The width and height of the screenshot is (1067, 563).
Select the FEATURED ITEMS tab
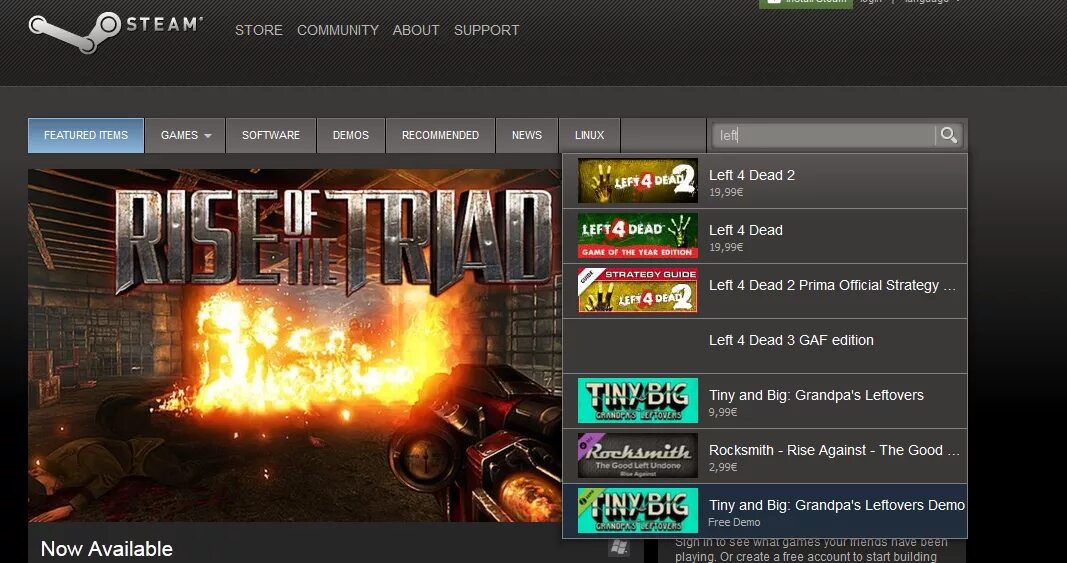(86, 135)
